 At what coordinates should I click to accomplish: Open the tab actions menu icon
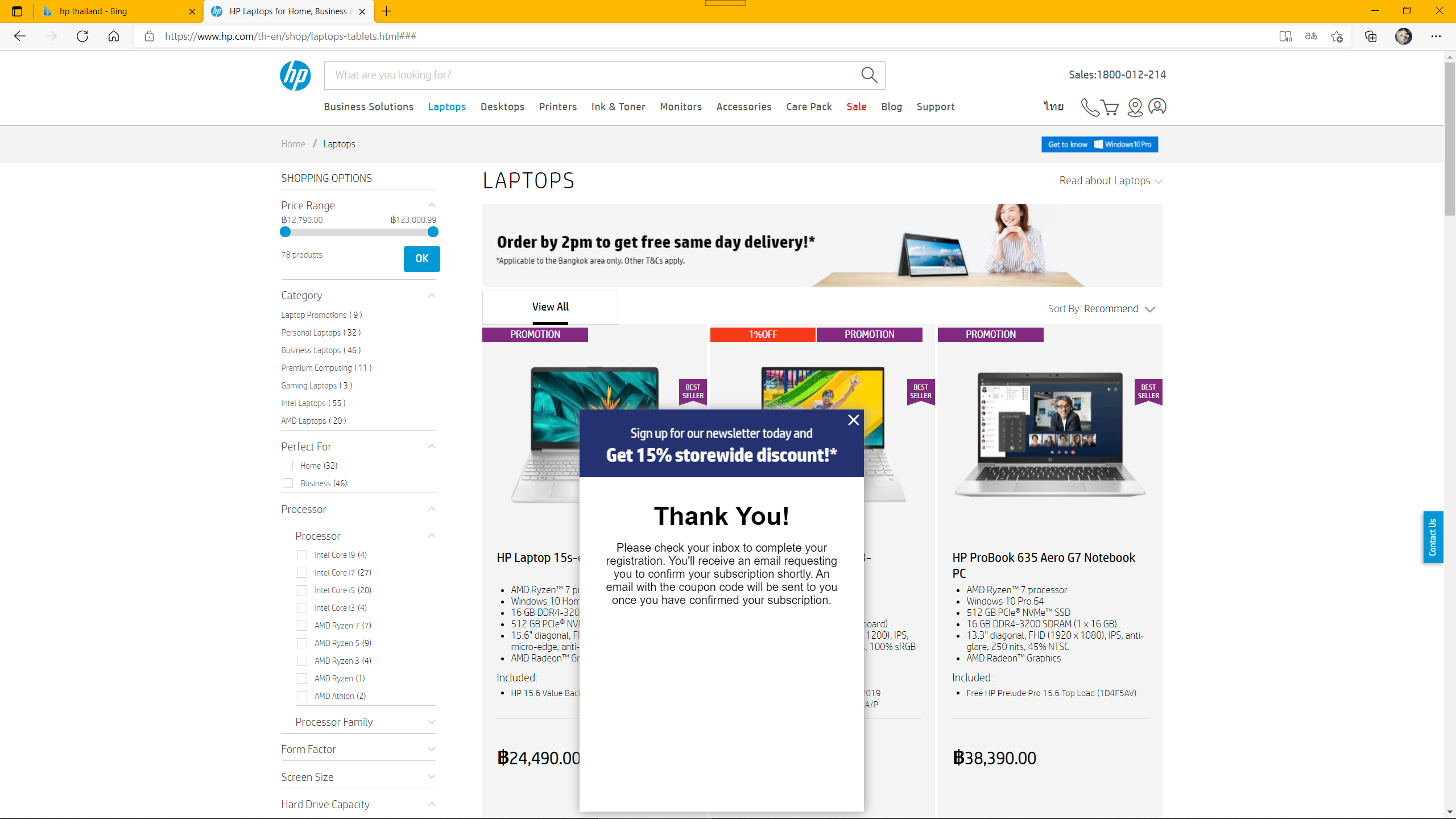coord(17,11)
